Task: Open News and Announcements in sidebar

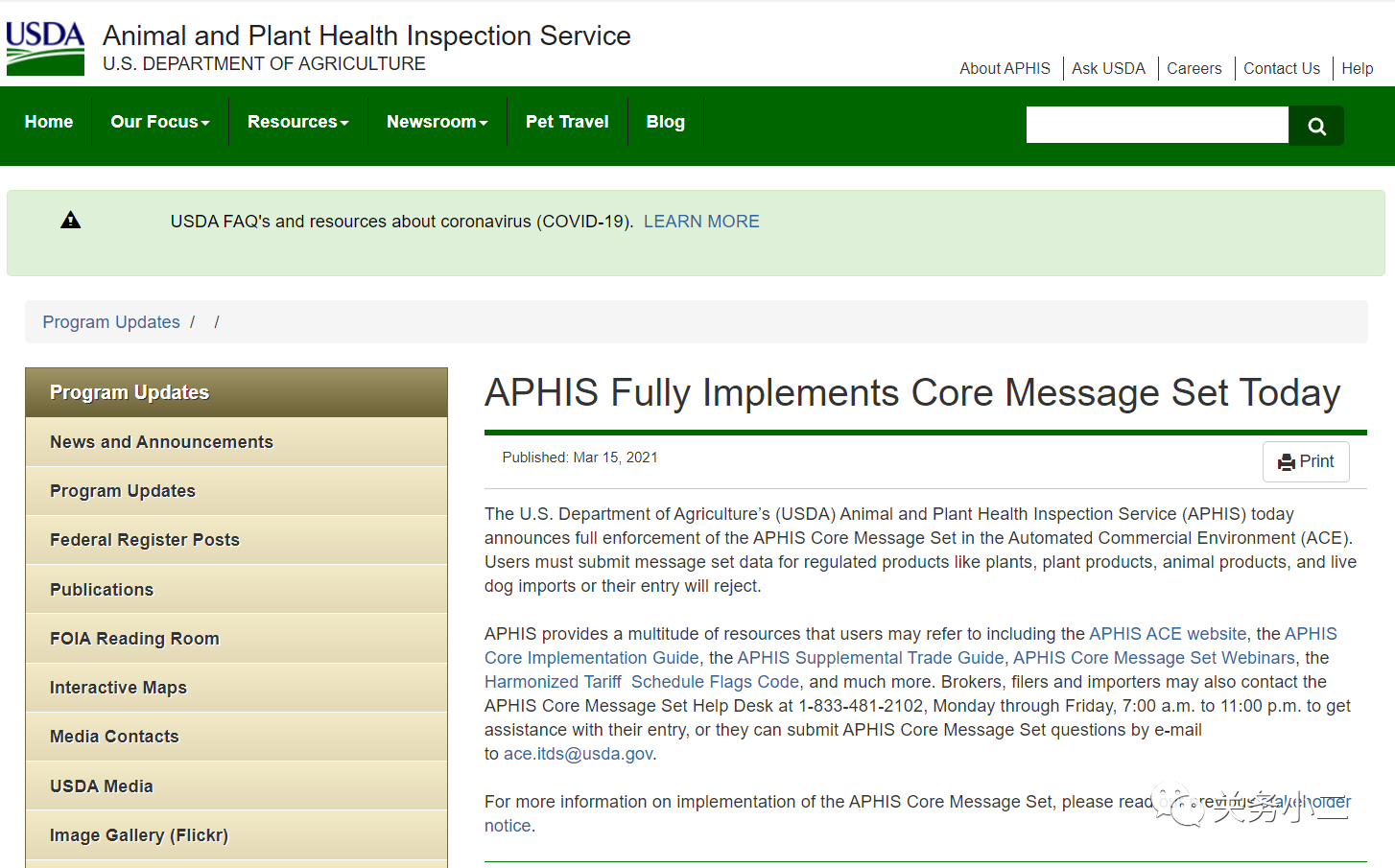Action: [x=236, y=442]
